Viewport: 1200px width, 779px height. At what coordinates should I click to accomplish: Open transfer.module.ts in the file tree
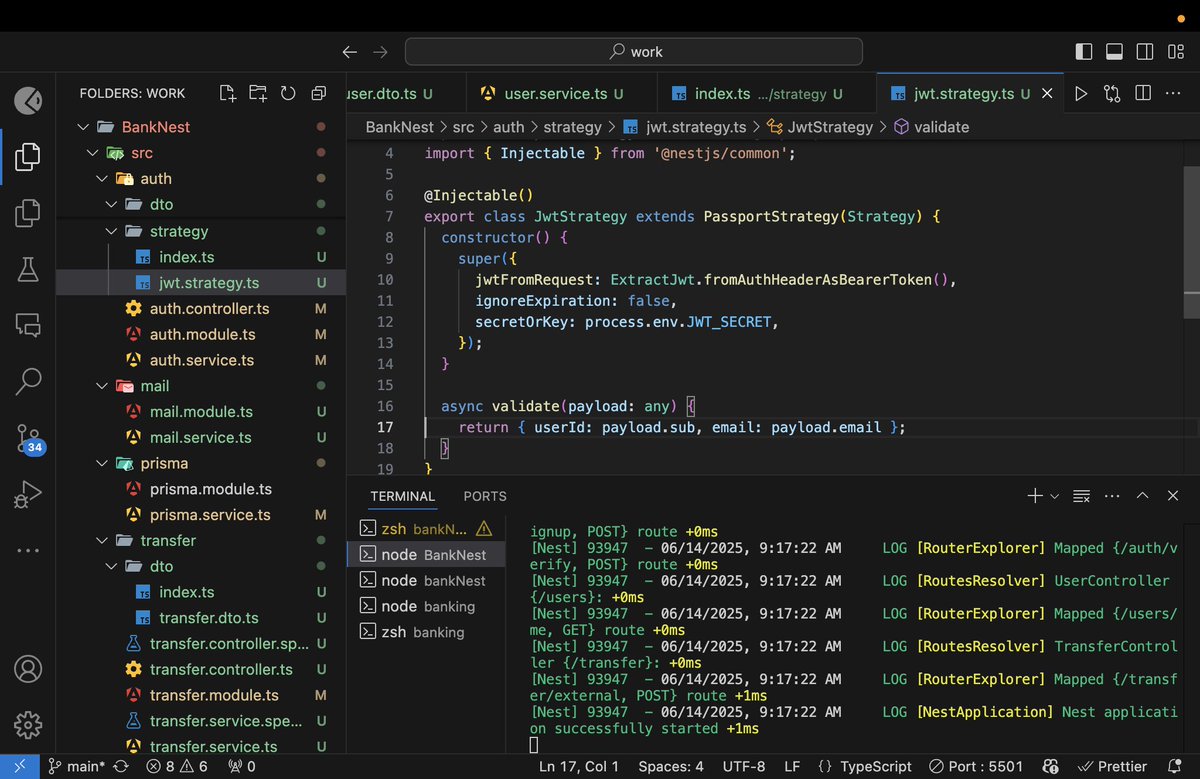pos(199,695)
